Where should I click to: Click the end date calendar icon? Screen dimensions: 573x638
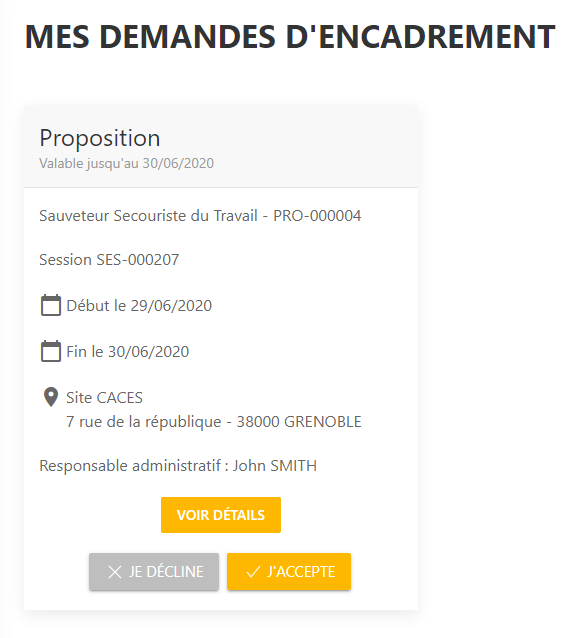tap(51, 351)
